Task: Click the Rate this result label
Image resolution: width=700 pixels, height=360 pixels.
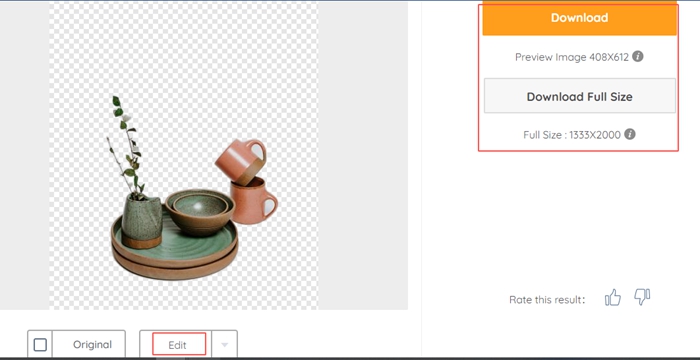Action: pos(547,300)
